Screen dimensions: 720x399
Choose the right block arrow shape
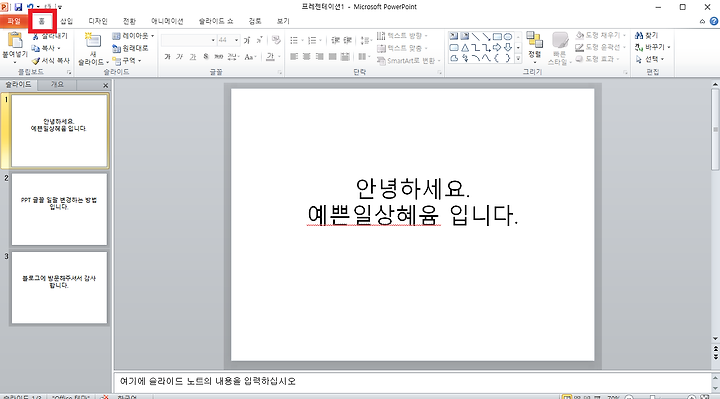tap(497, 47)
